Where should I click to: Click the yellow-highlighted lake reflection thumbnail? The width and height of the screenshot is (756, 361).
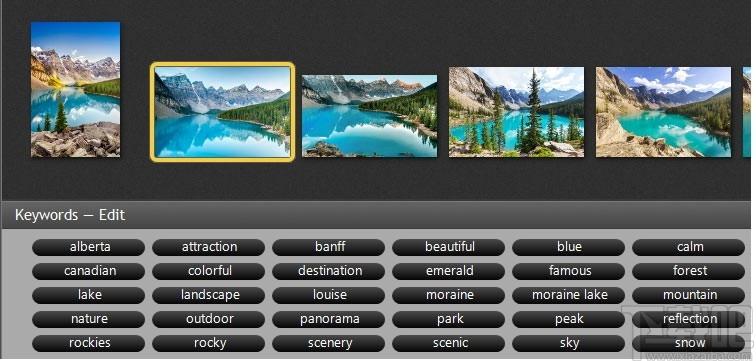[222, 112]
